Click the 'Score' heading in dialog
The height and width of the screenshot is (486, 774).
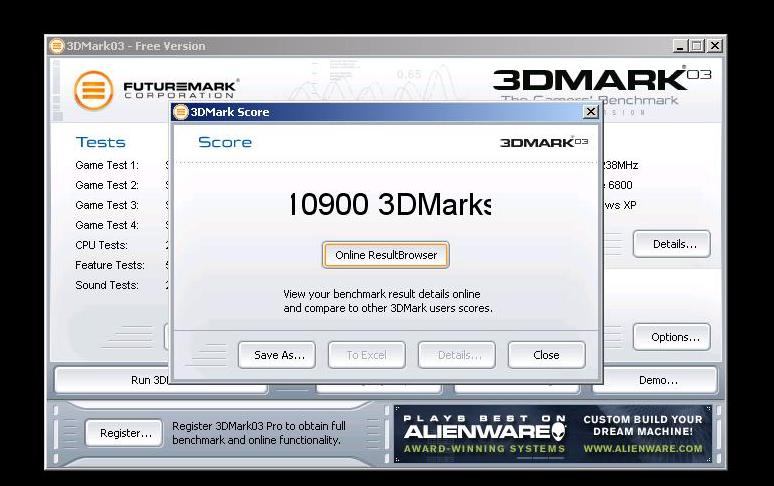pyautogui.click(x=225, y=143)
